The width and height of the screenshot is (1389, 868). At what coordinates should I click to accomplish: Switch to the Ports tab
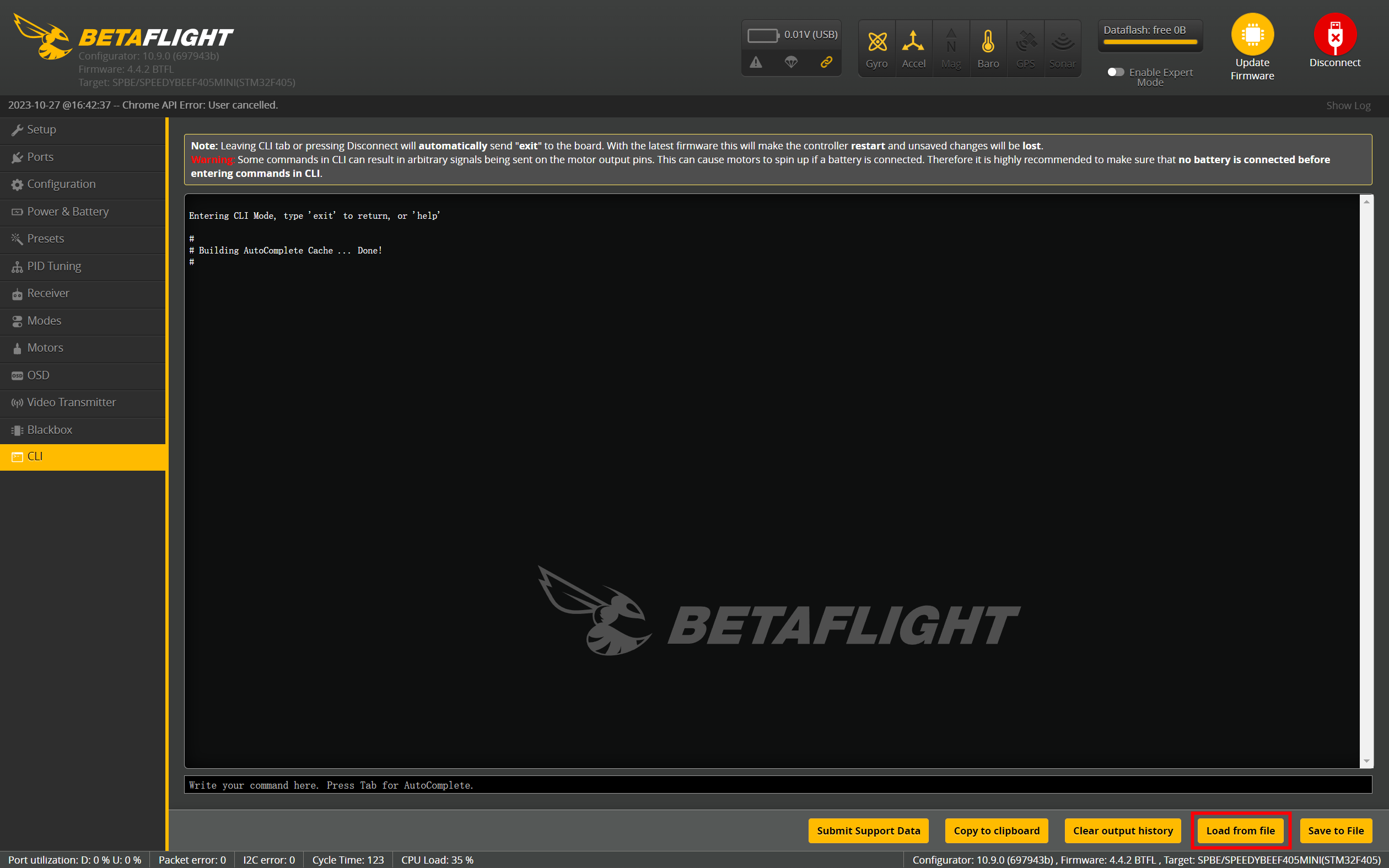83,157
